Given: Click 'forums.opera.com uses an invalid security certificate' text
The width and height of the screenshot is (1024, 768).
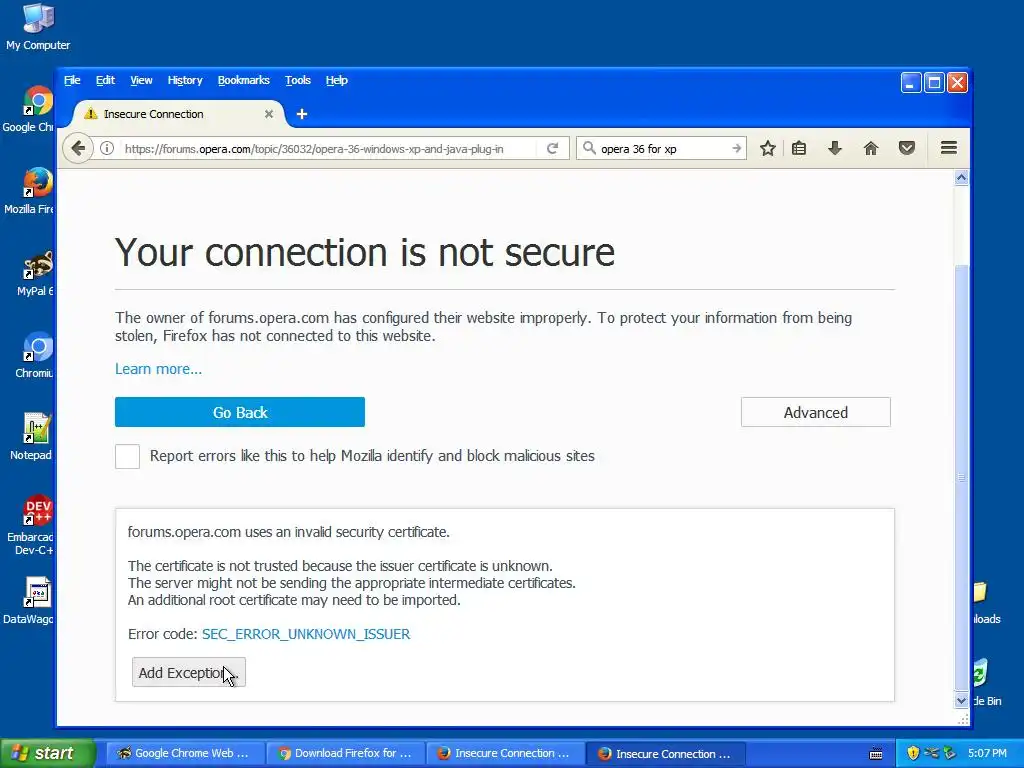Looking at the screenshot, I should (x=289, y=532).
